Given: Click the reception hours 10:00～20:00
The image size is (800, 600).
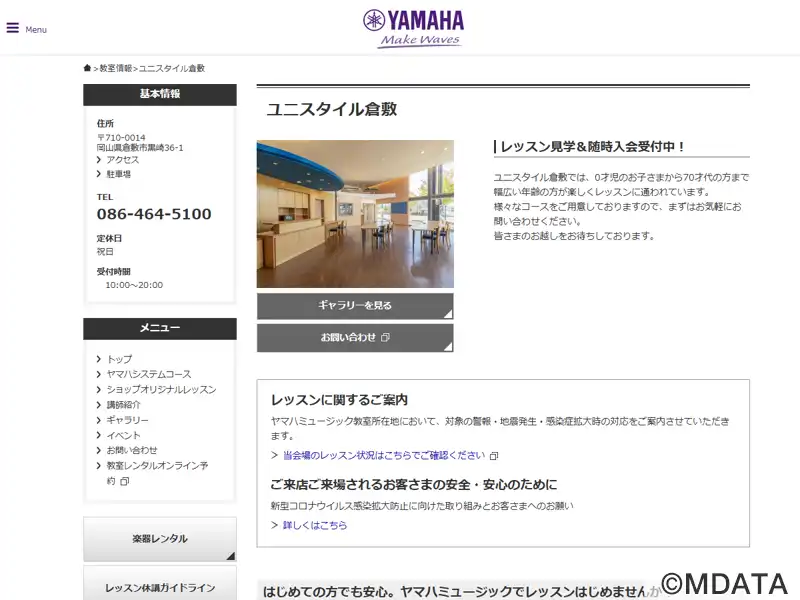Looking at the screenshot, I should pos(134,285).
